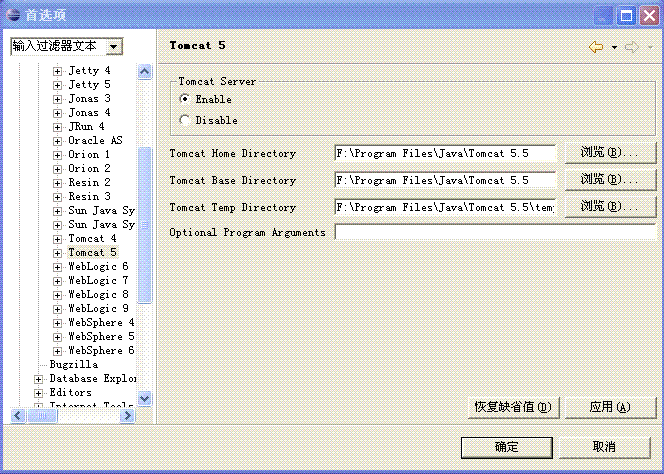Select the Disable radio button
The image size is (664, 474).
pyautogui.click(x=184, y=120)
